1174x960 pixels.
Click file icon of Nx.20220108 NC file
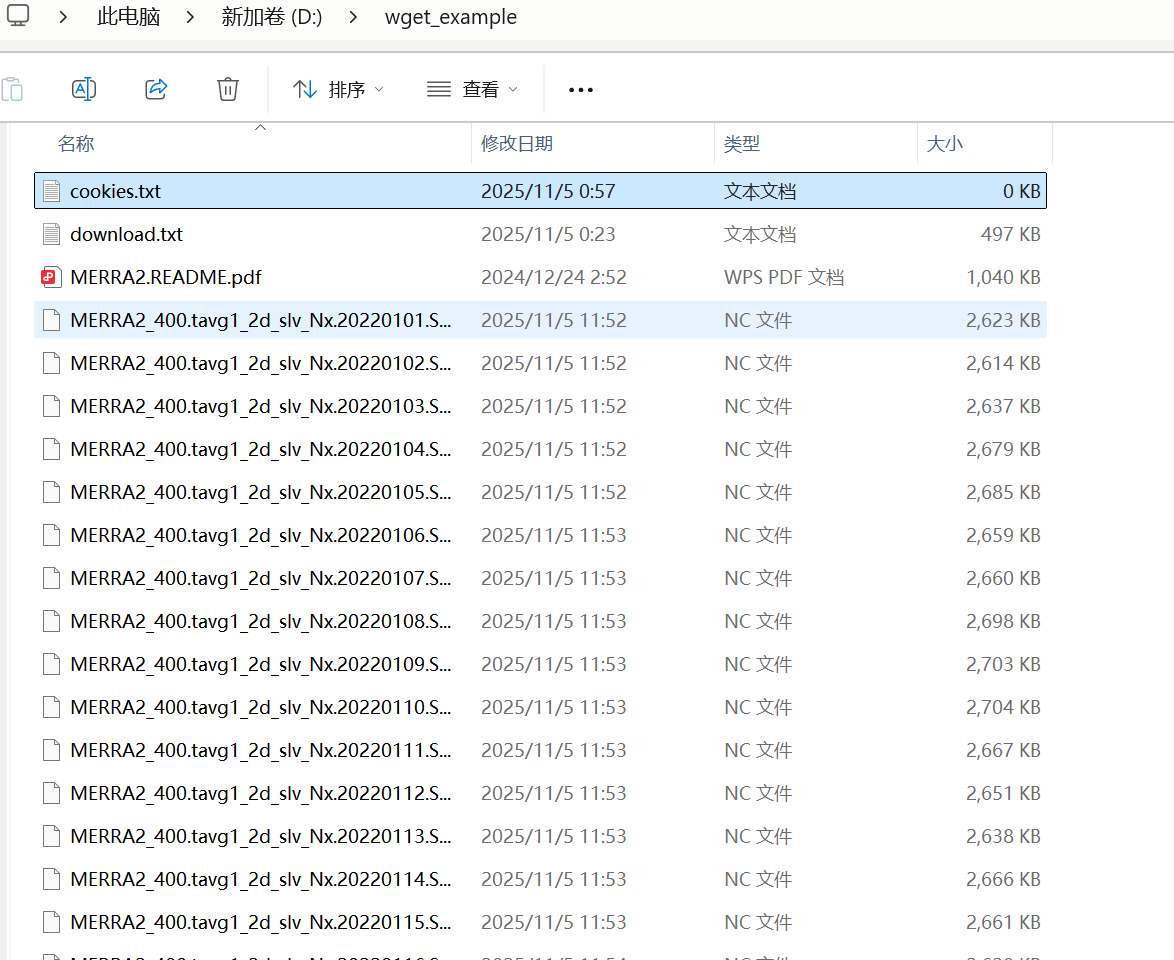click(51, 622)
